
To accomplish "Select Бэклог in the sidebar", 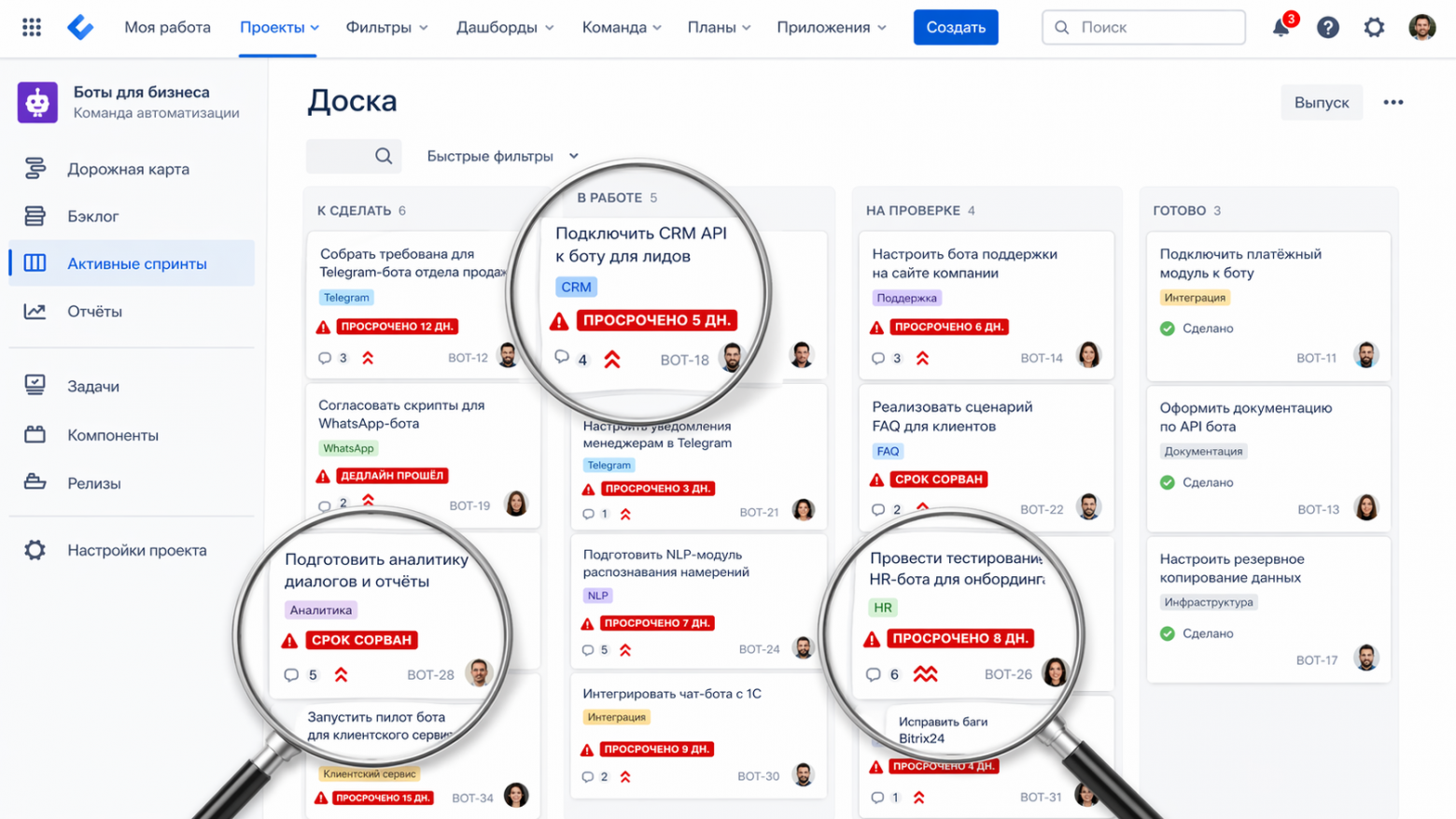I will pos(92,217).
